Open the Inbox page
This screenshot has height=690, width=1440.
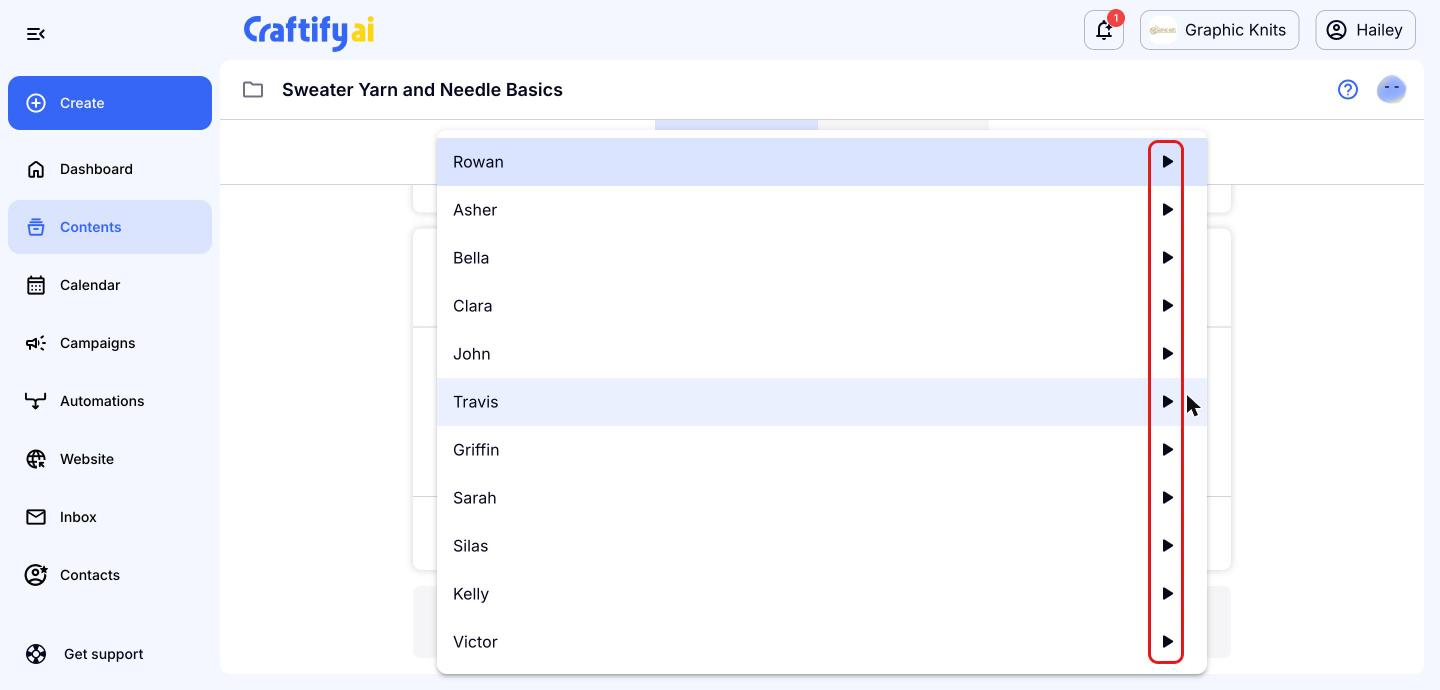tap(110, 517)
